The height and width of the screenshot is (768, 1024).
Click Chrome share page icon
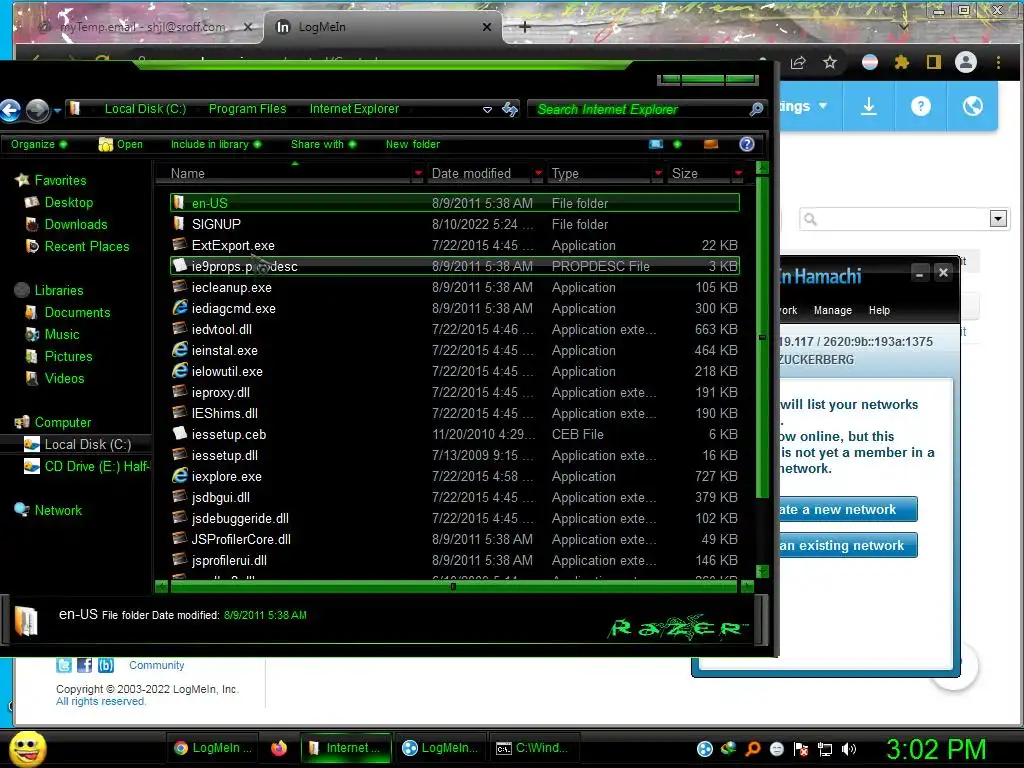tap(798, 63)
